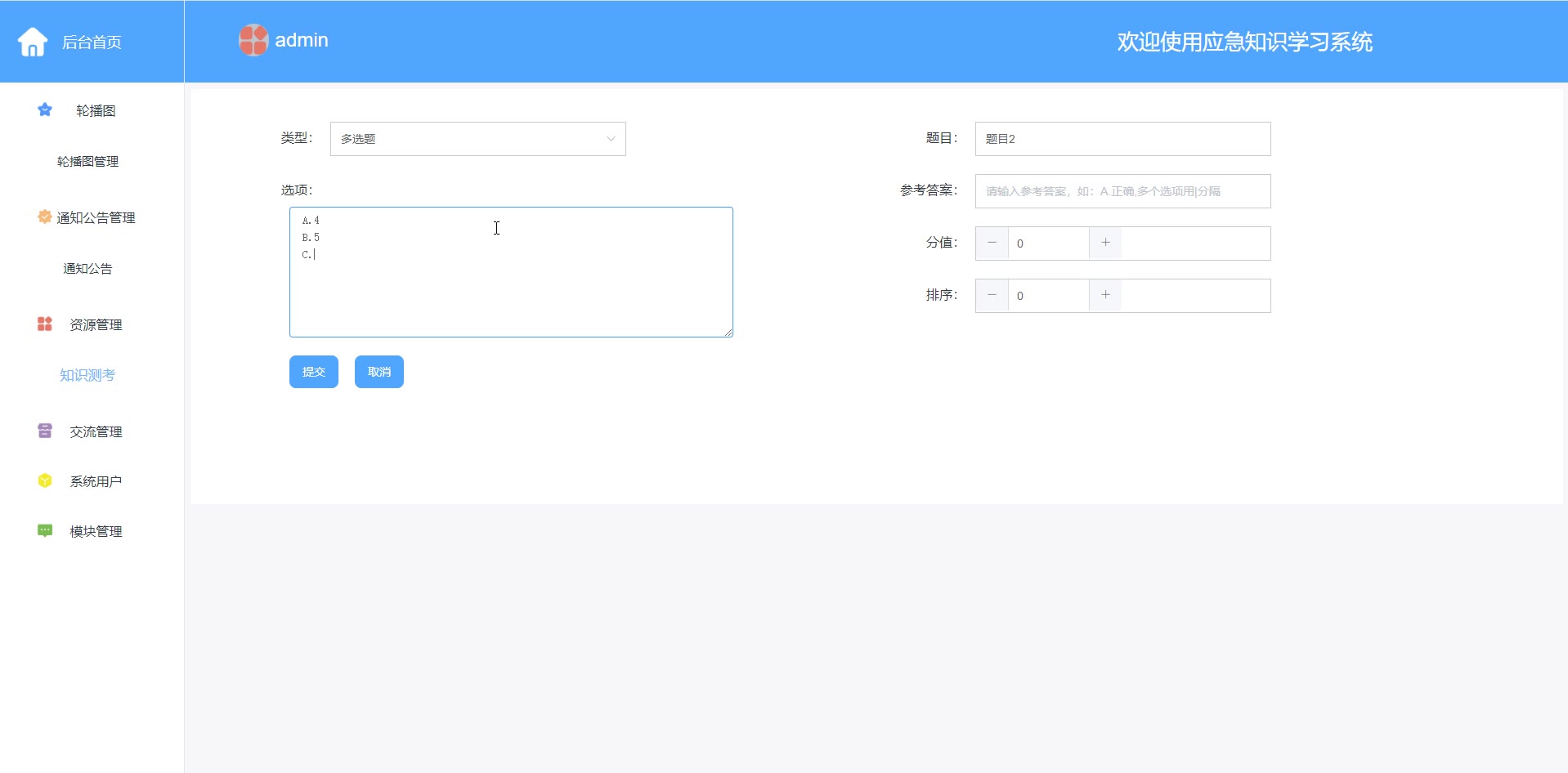Click the textarea resize handle corner
This screenshot has width=1568, height=773.
pos(728,332)
